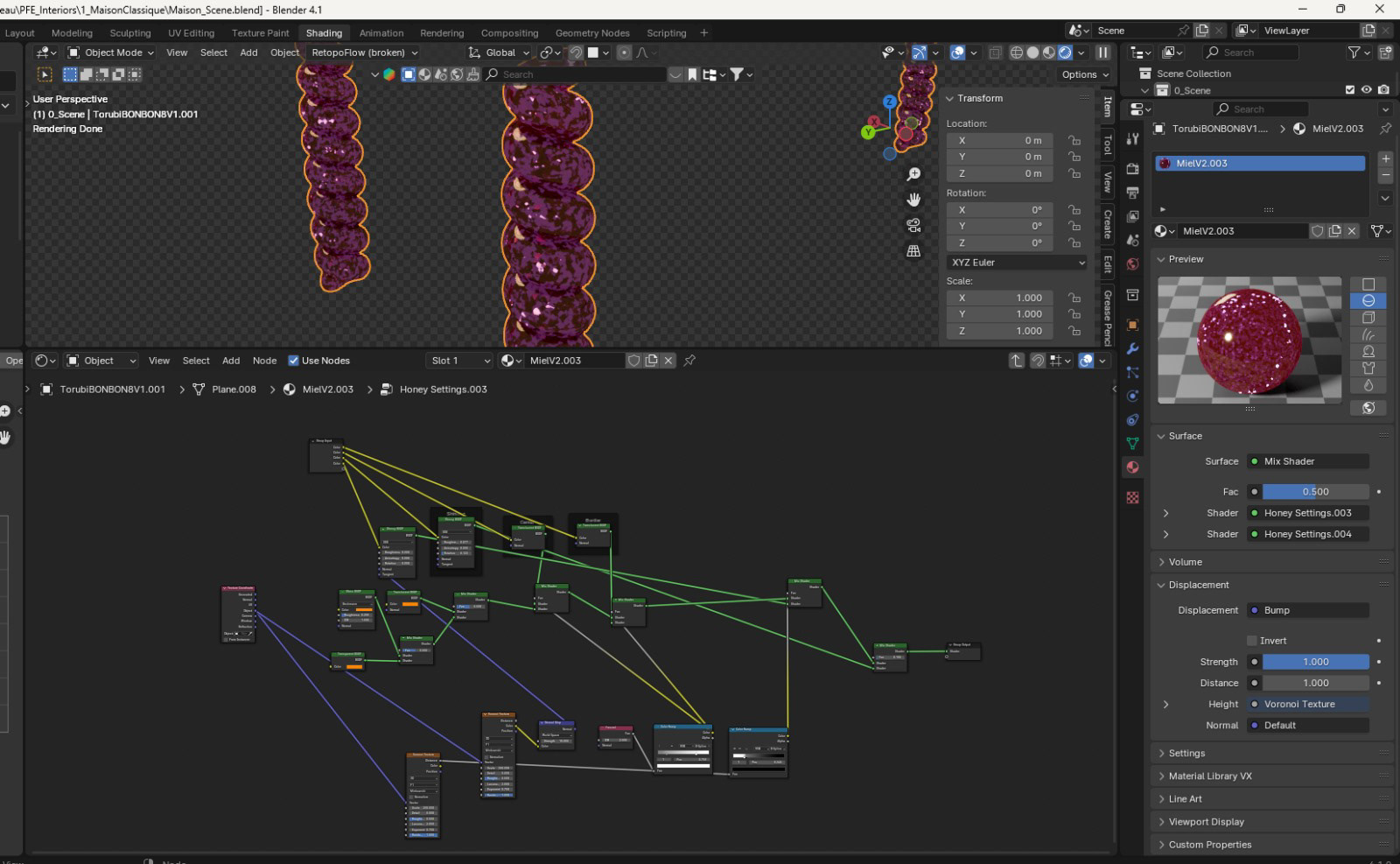
Task: Click the Fac slider at 0.500
Action: 1315,492
